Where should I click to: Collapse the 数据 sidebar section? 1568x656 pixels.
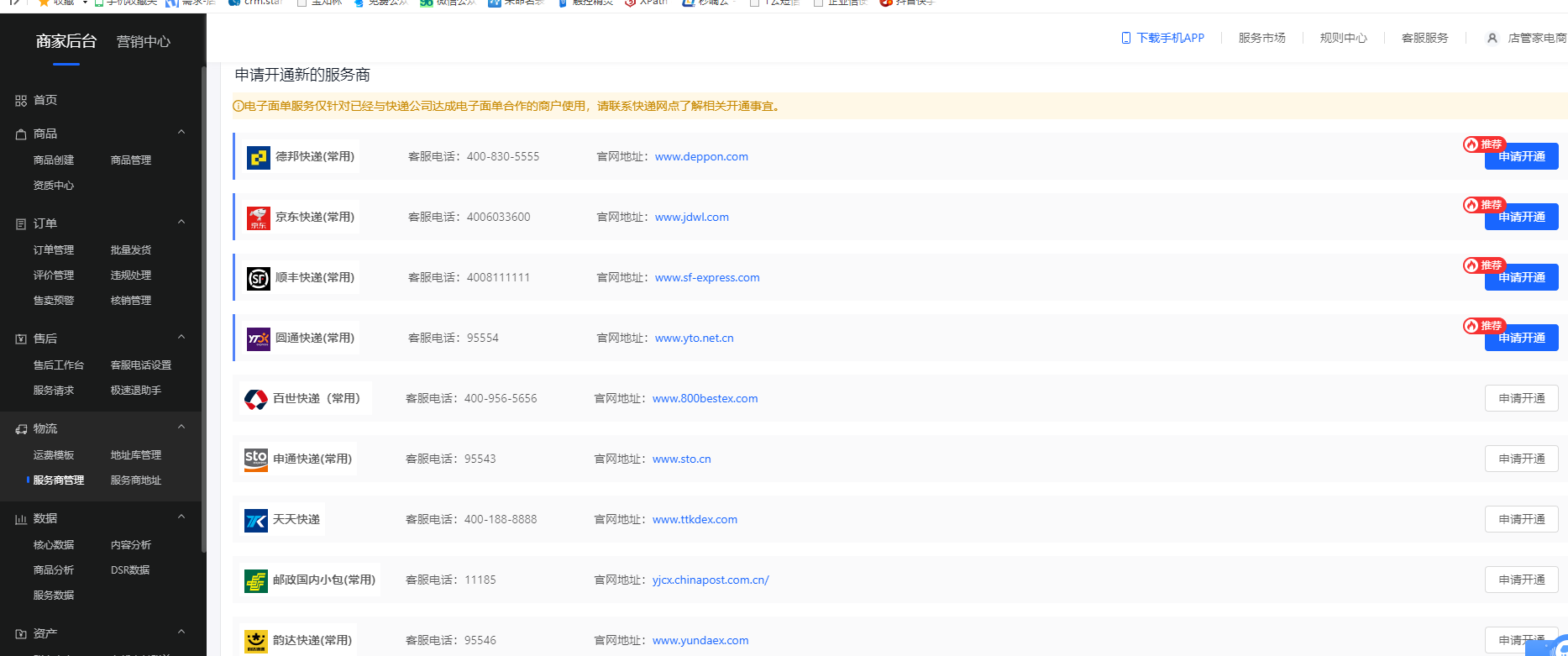pyautogui.click(x=181, y=517)
